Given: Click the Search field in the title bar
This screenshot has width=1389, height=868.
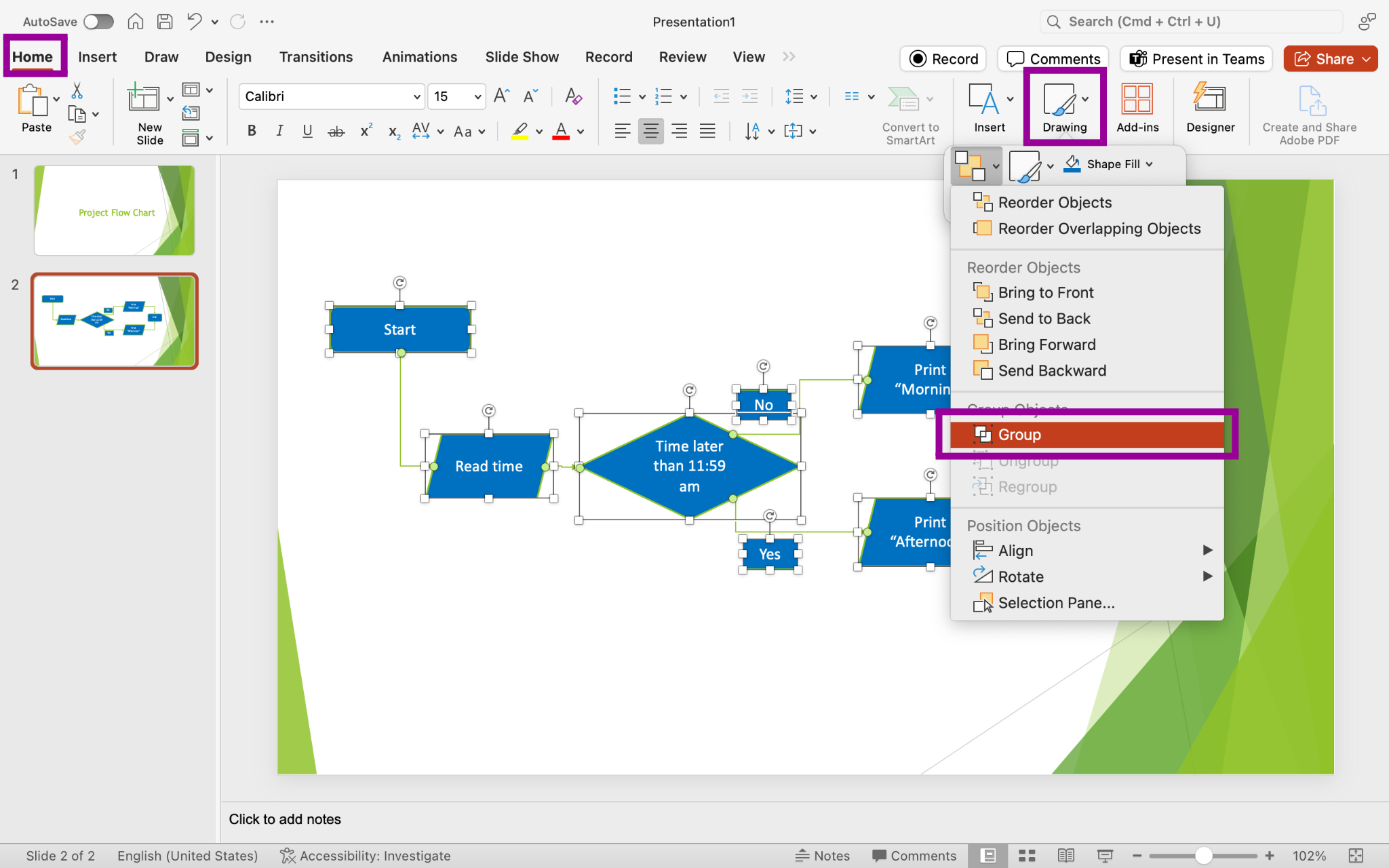Looking at the screenshot, I should (x=1192, y=22).
